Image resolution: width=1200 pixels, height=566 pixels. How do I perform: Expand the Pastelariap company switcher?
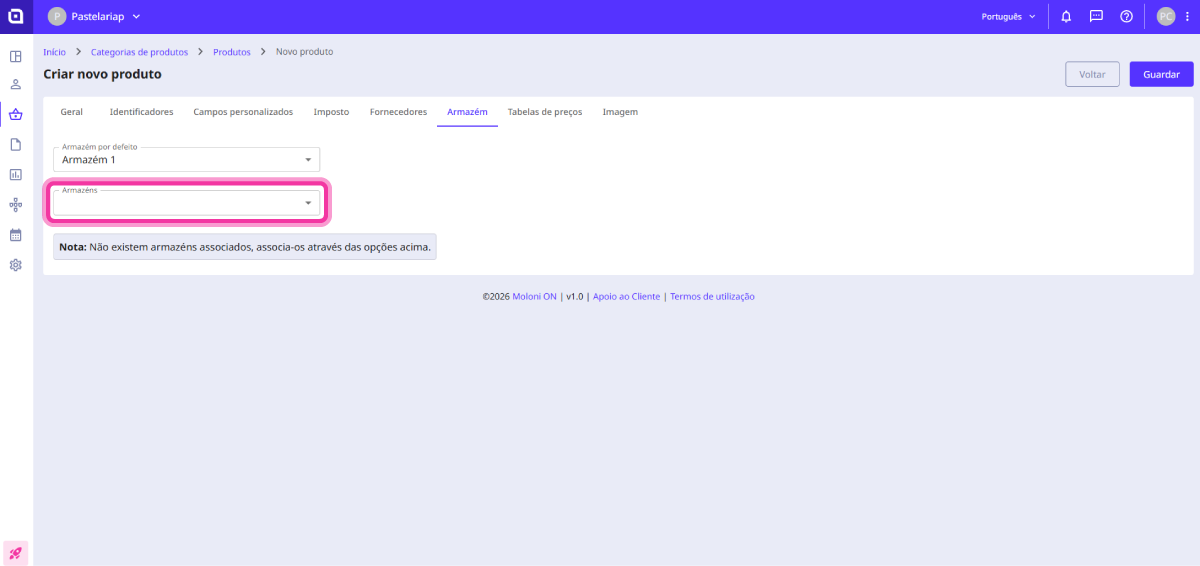pos(95,17)
